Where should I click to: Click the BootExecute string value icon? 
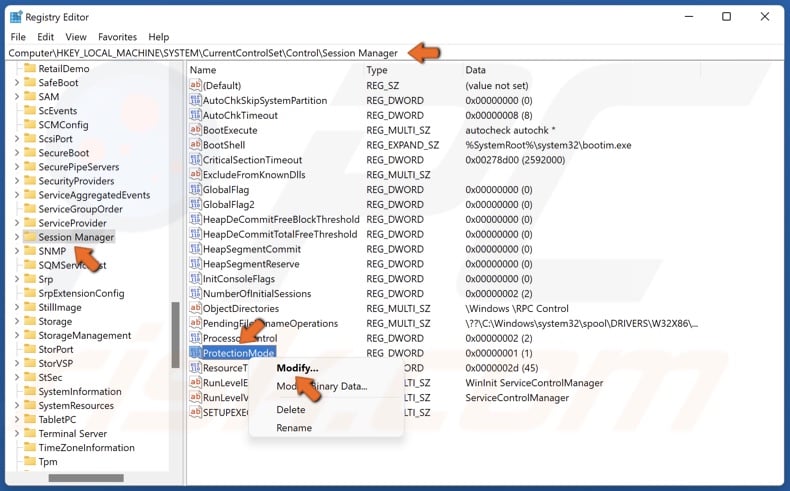[195, 130]
